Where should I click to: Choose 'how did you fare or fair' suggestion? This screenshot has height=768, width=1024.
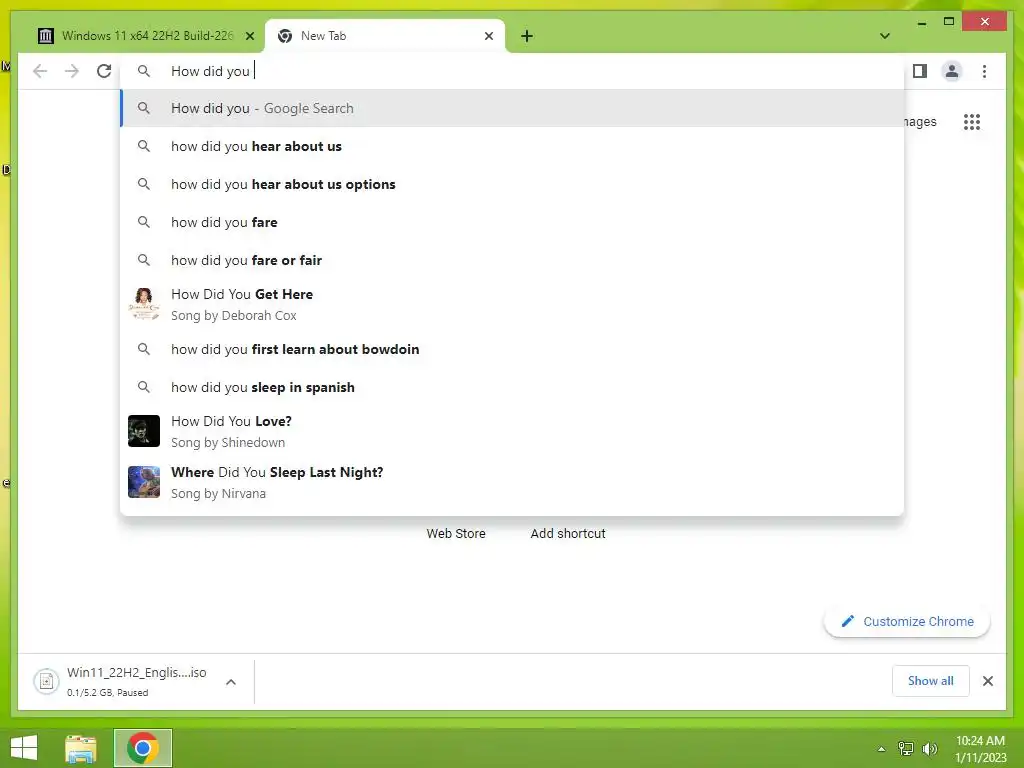pos(513,260)
